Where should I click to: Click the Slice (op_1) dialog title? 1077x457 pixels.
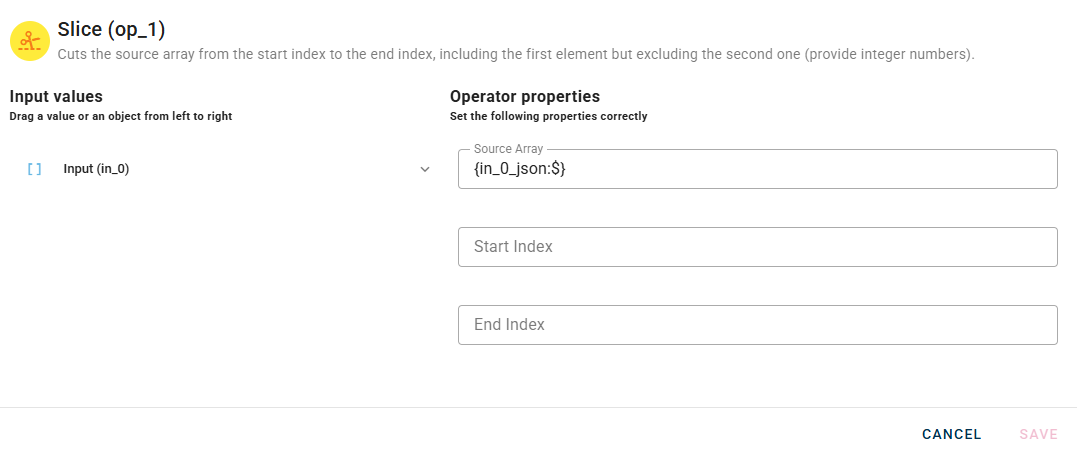[x=111, y=30]
